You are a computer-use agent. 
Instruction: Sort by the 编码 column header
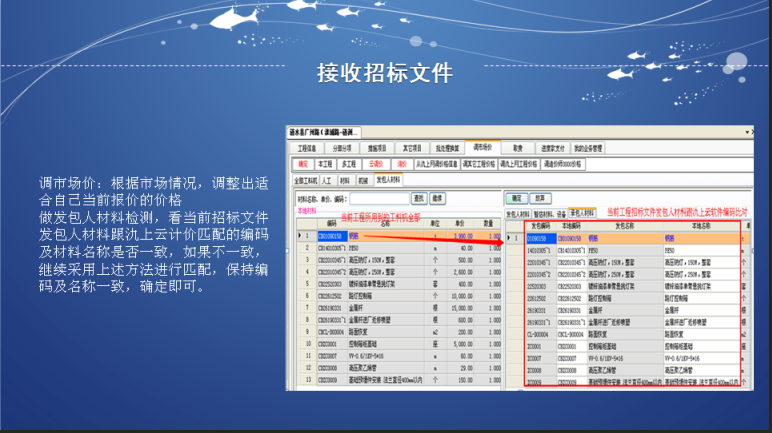pos(331,224)
